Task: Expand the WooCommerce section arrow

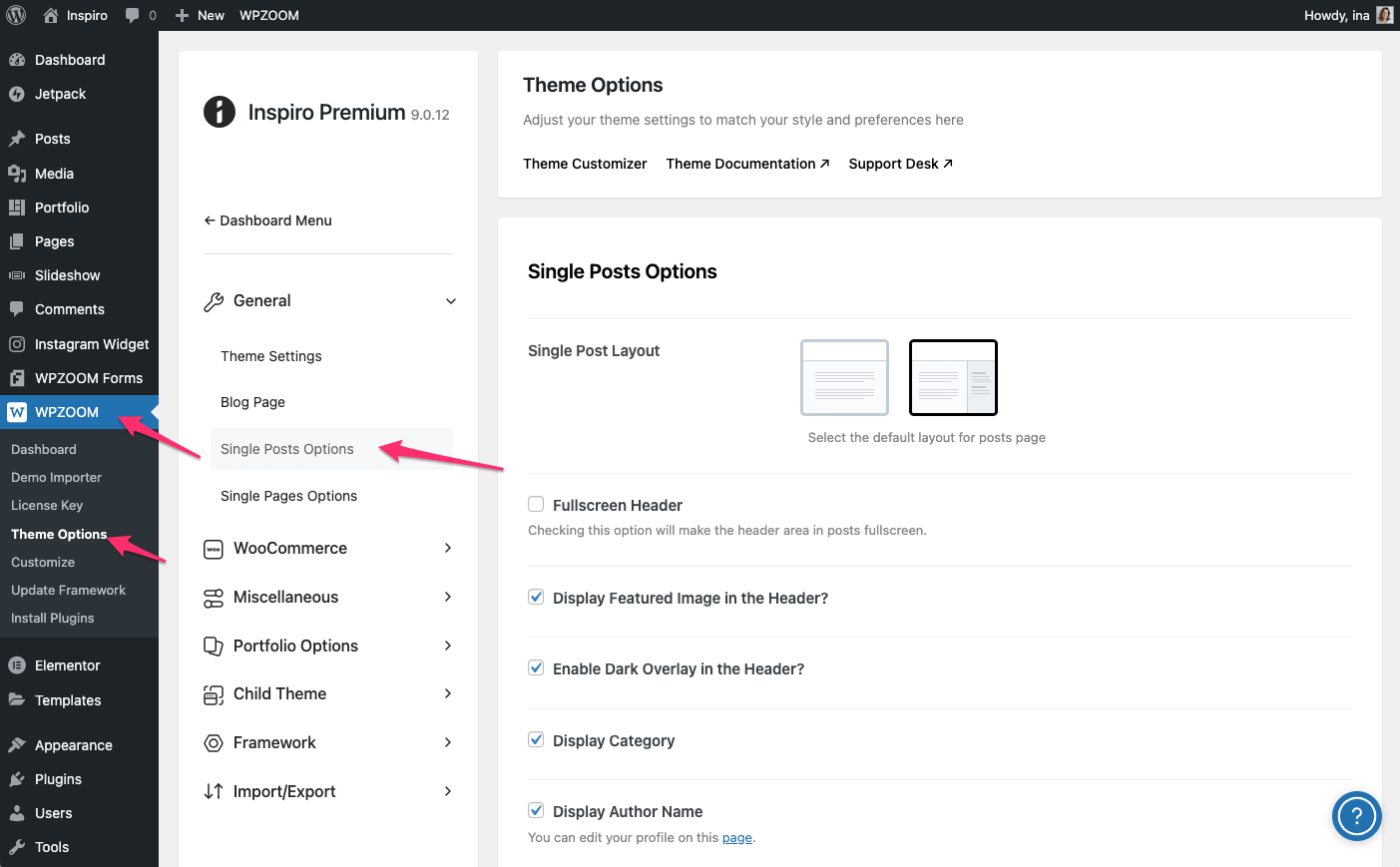Action: [448, 548]
